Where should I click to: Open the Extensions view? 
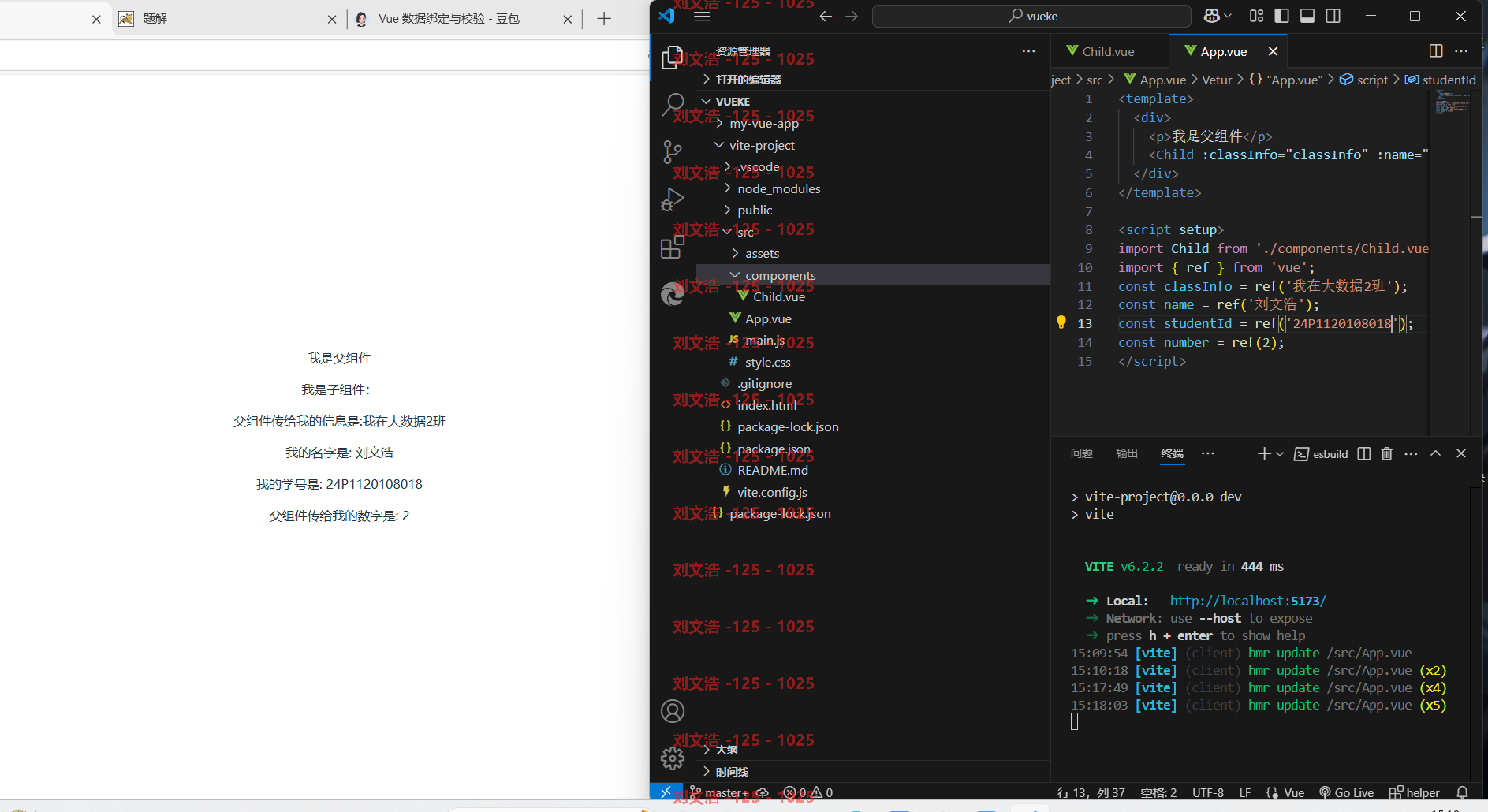[672, 248]
